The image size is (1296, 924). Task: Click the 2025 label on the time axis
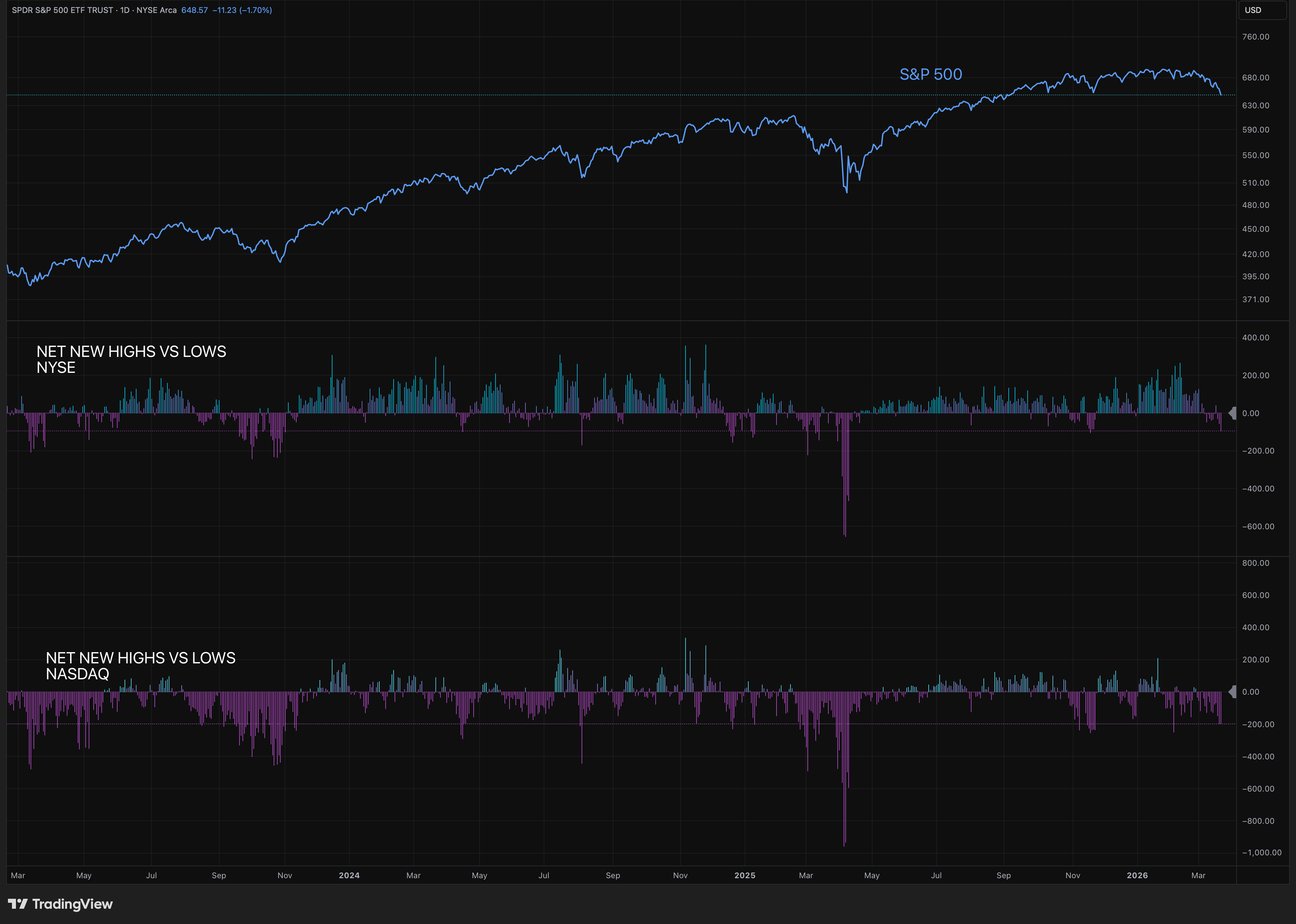744,876
